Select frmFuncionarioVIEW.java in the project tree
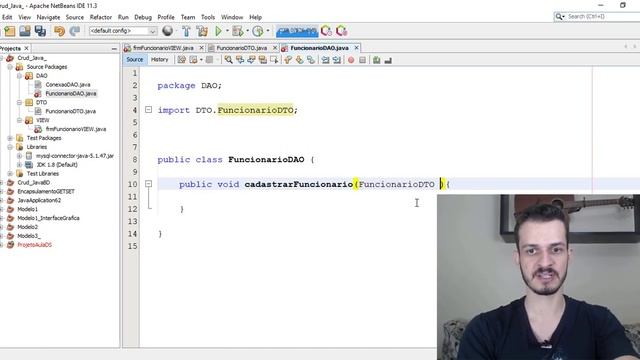640x360 pixels. click(x=76, y=129)
